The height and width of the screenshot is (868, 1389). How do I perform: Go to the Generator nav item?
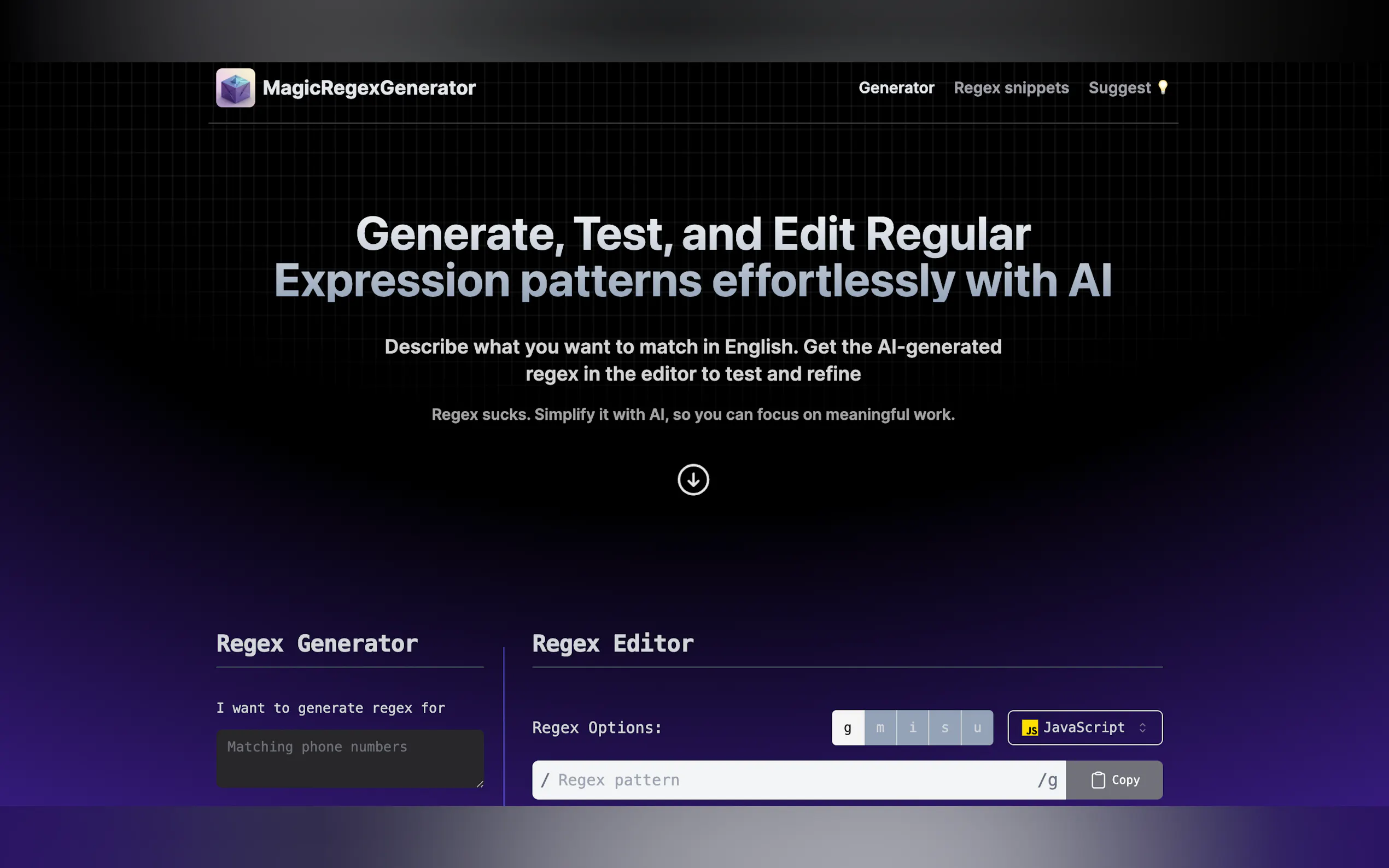click(896, 88)
